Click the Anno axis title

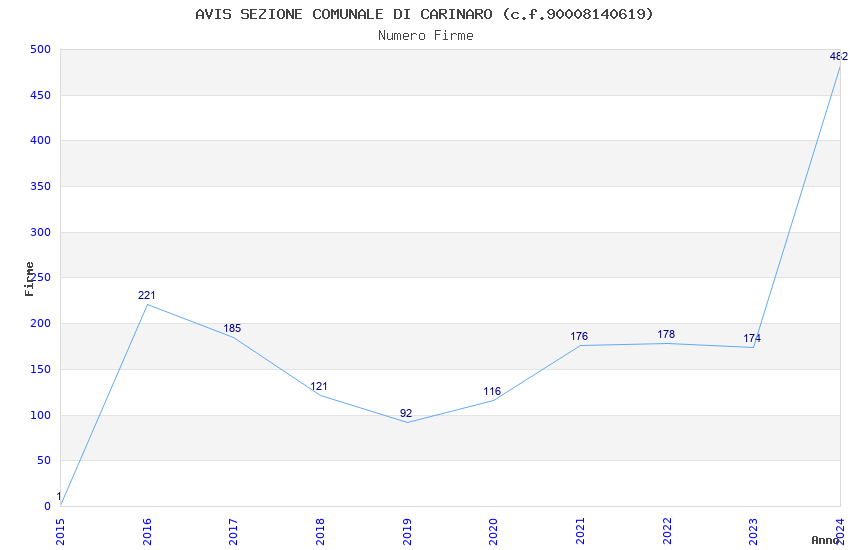click(825, 540)
